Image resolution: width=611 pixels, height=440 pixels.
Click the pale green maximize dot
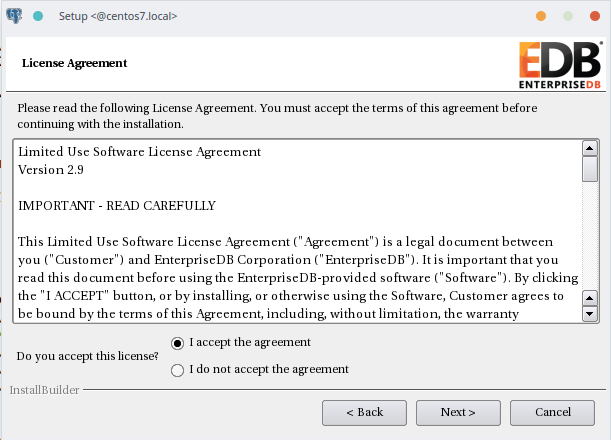tap(568, 16)
